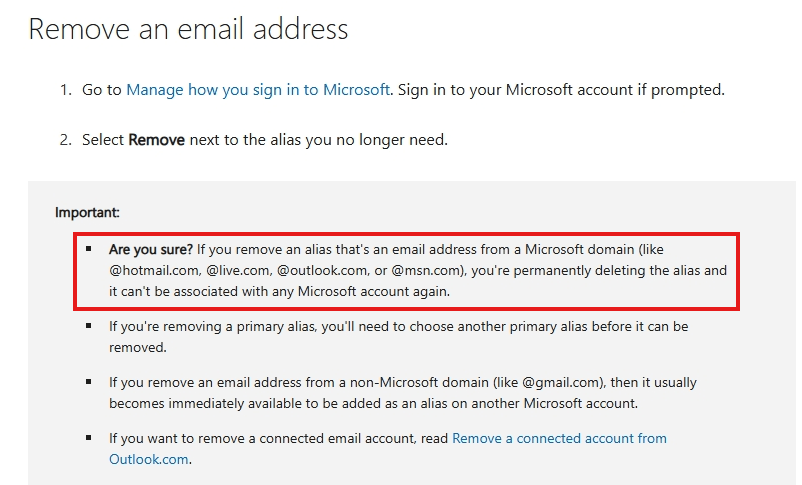Open 'Remove a connected account from Outlook.com' link
Image resolution: width=802 pixels, height=485 pixels.
tap(559, 438)
